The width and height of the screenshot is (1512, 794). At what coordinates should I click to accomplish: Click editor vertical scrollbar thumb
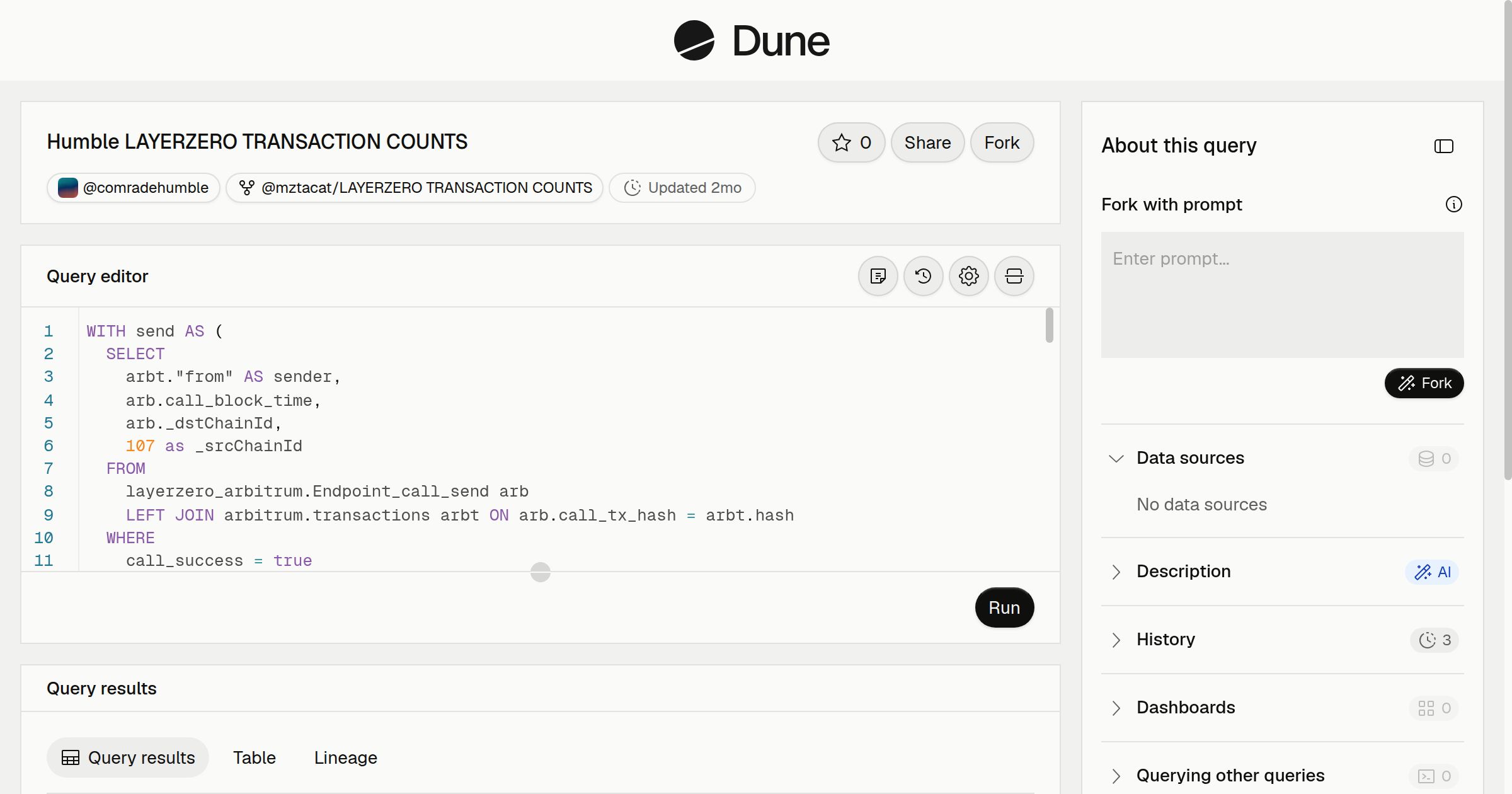[1050, 325]
